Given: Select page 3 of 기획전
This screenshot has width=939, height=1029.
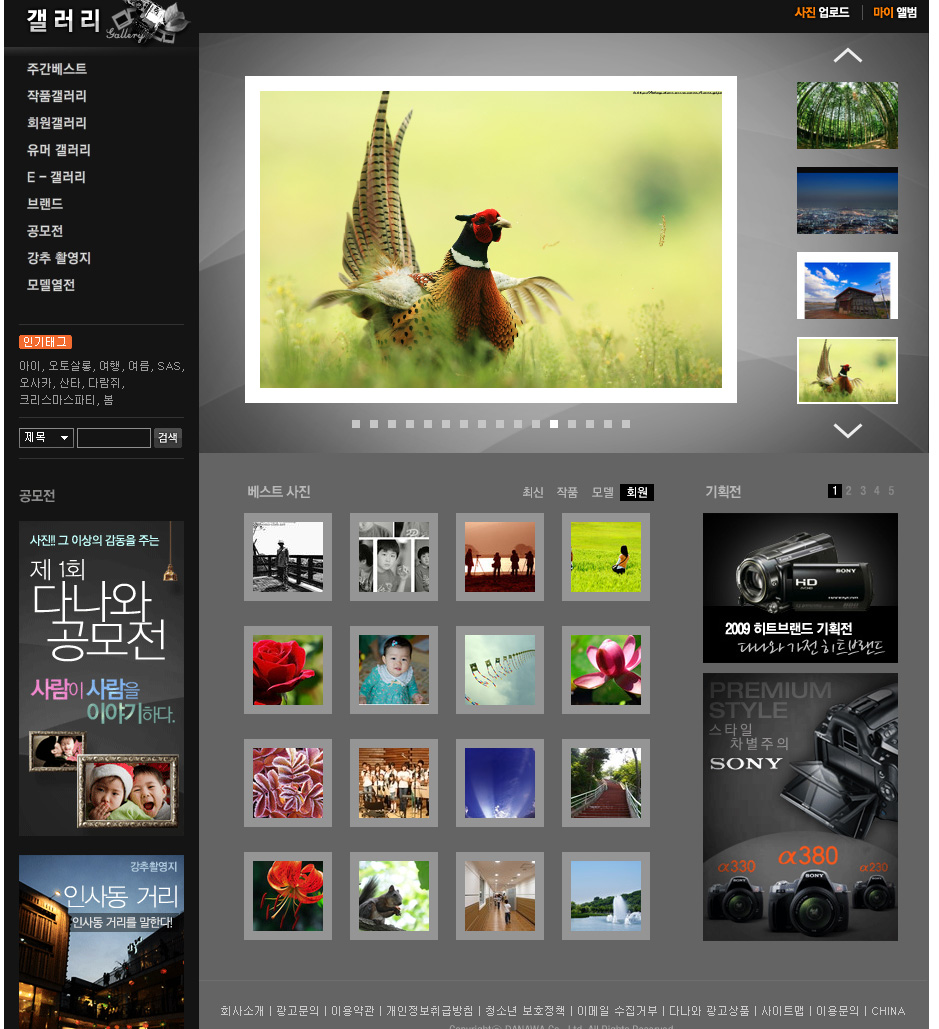Looking at the screenshot, I should pyautogui.click(x=863, y=491).
